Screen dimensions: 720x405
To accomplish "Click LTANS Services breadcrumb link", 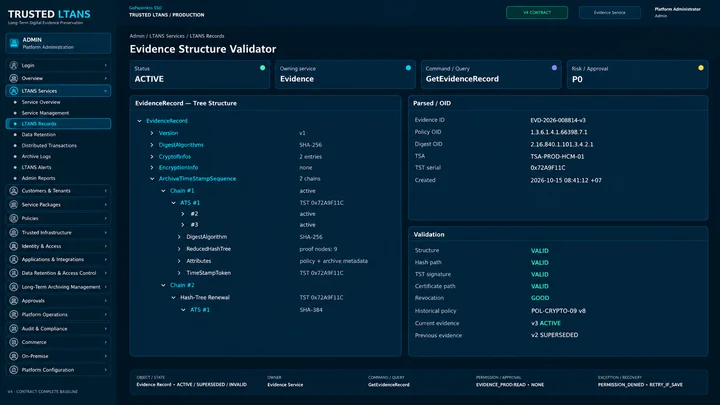I will [167, 36].
